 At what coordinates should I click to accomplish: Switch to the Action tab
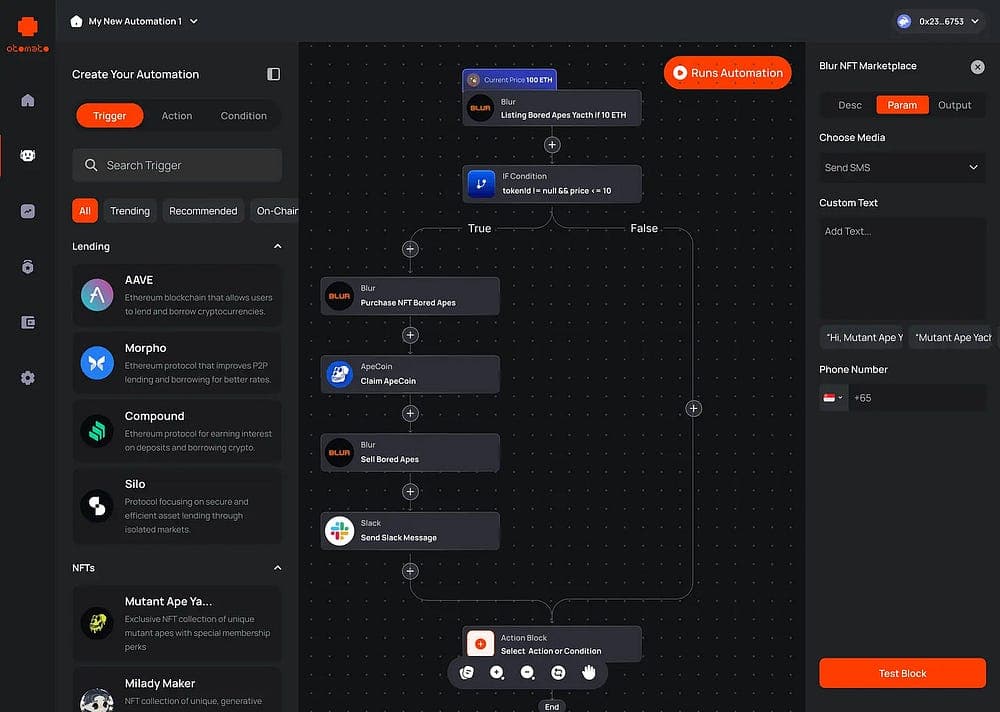[x=177, y=115]
